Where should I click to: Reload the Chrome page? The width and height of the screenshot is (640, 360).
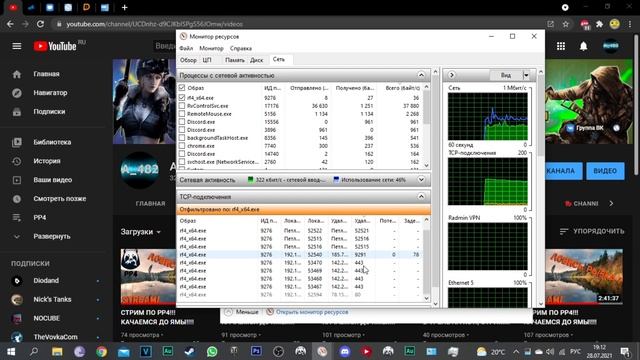point(40,24)
